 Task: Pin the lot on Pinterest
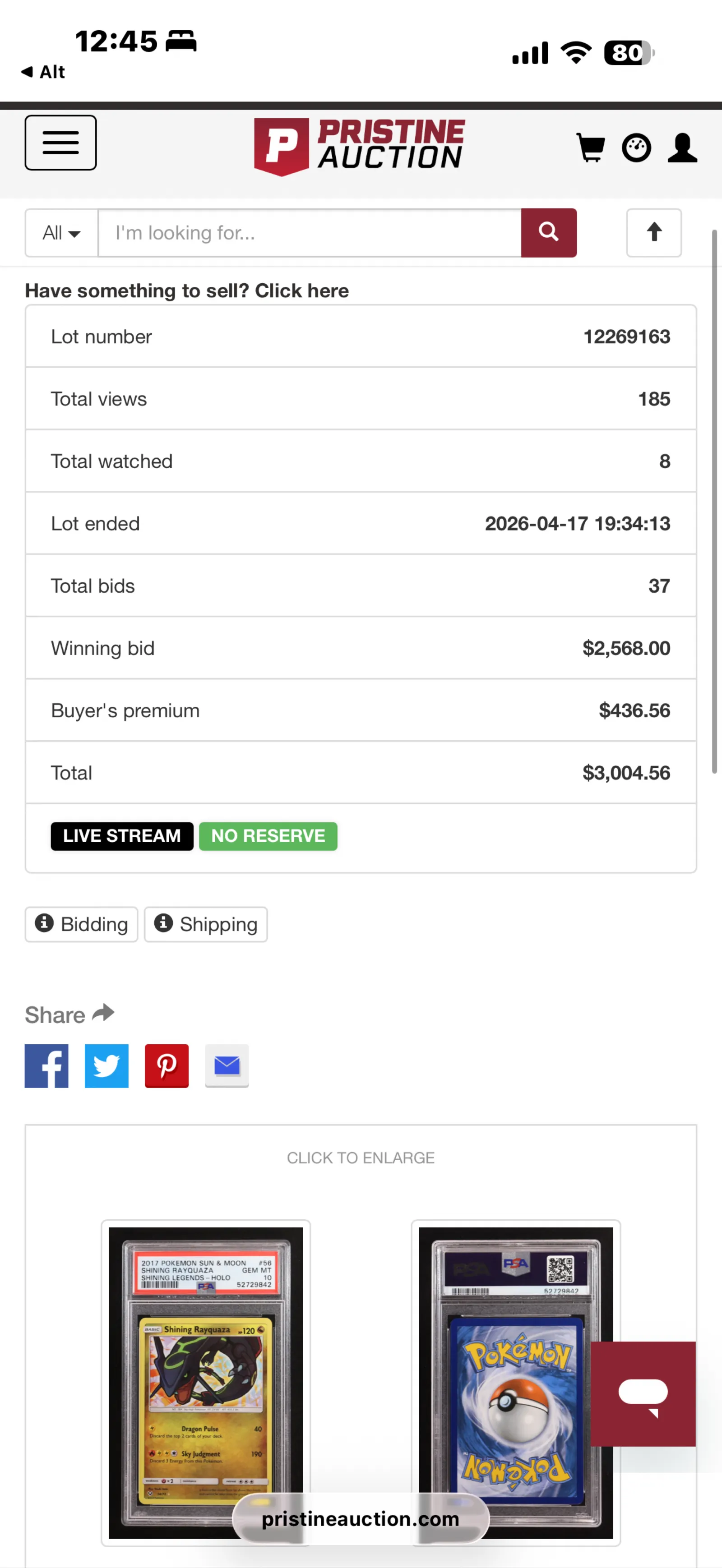167,1066
